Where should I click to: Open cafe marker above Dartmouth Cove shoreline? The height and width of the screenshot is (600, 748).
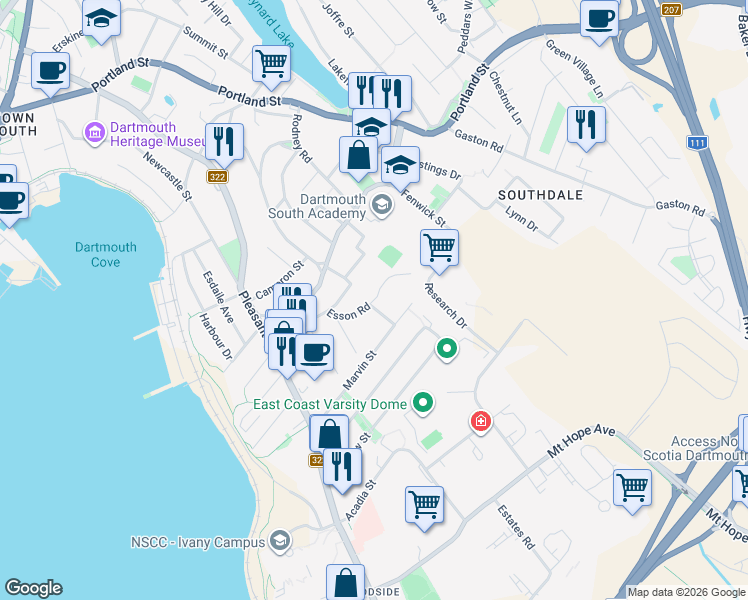pos(10,204)
